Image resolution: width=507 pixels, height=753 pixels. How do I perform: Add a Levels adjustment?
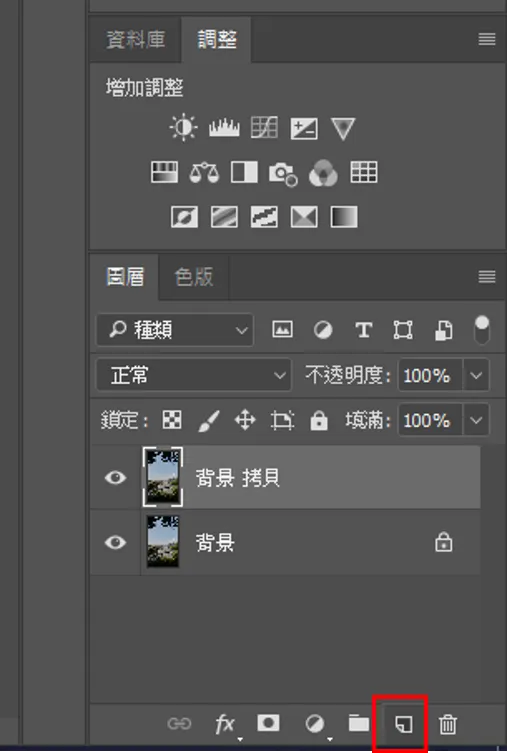(224, 128)
